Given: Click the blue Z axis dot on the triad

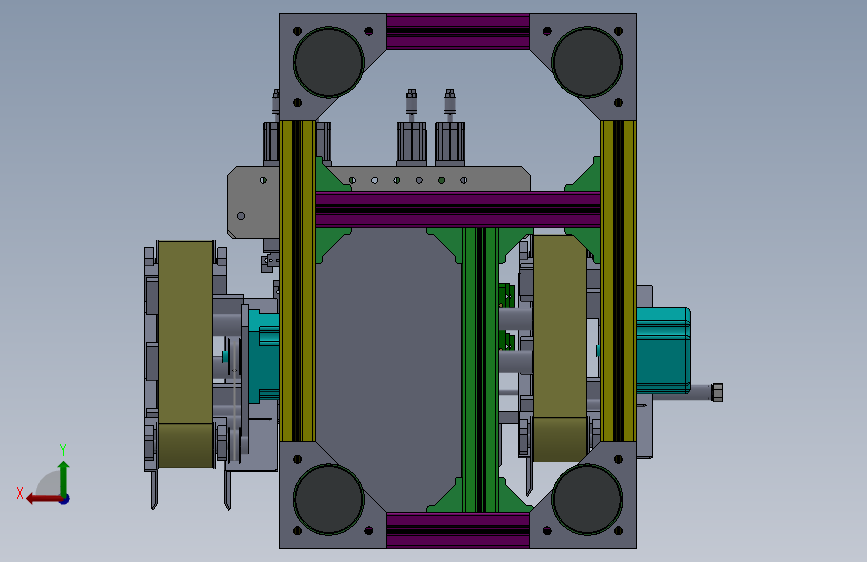Looking at the screenshot, I should pos(65,499).
